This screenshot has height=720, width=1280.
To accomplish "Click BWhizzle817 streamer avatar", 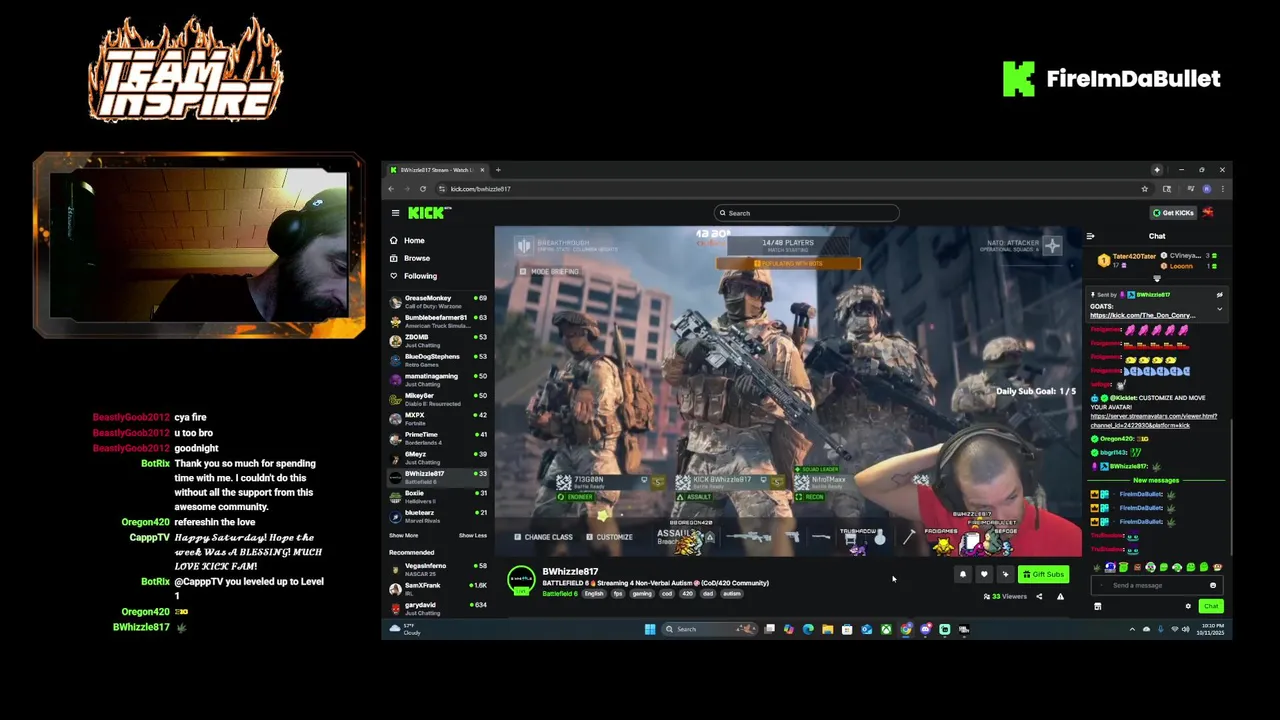I will click(521, 581).
